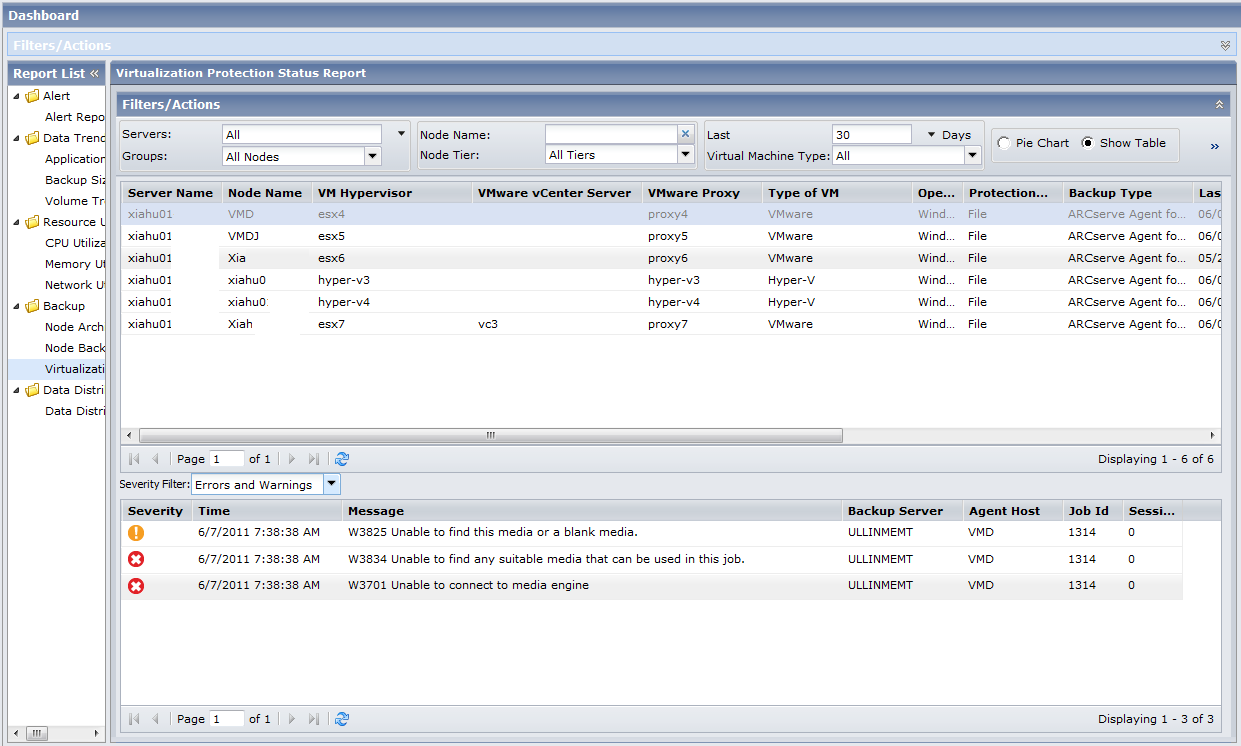1241x746 pixels.
Task: Collapse the Data Trend tree node
Action: pyautogui.click(x=17, y=139)
